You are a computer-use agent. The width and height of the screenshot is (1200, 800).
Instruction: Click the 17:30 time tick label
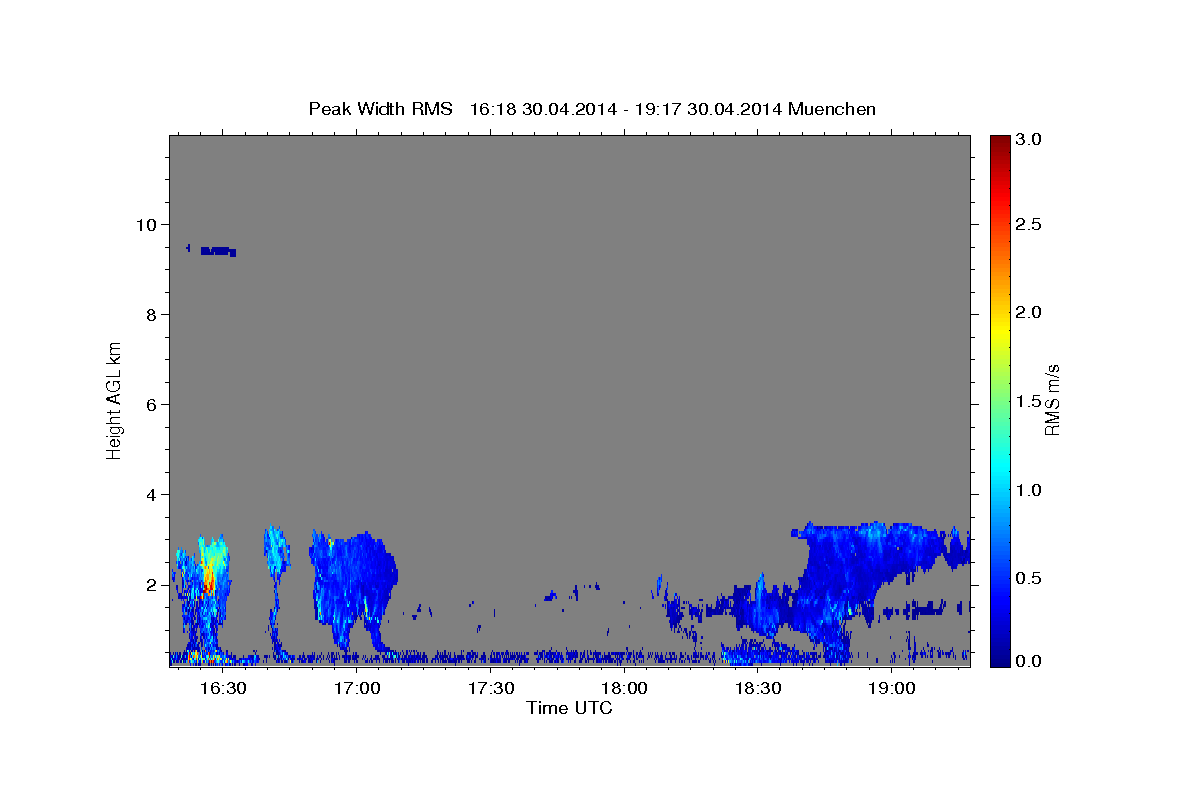(490, 689)
